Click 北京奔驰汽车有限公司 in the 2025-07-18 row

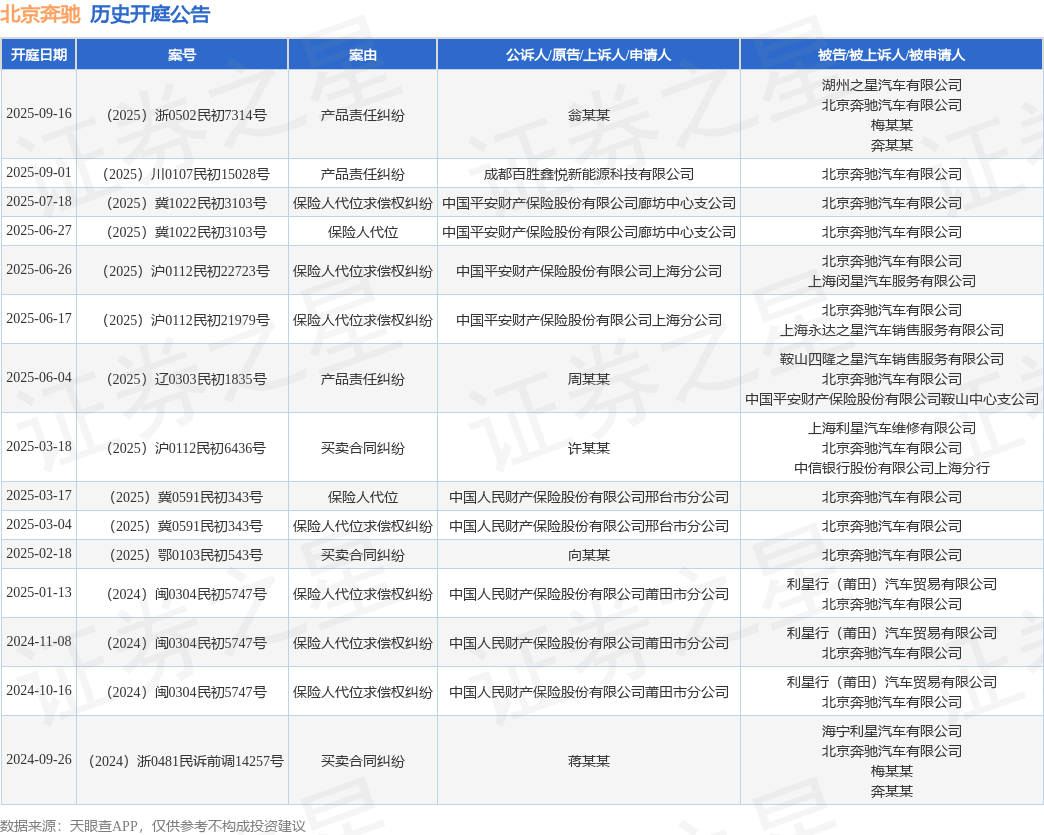[892, 203]
